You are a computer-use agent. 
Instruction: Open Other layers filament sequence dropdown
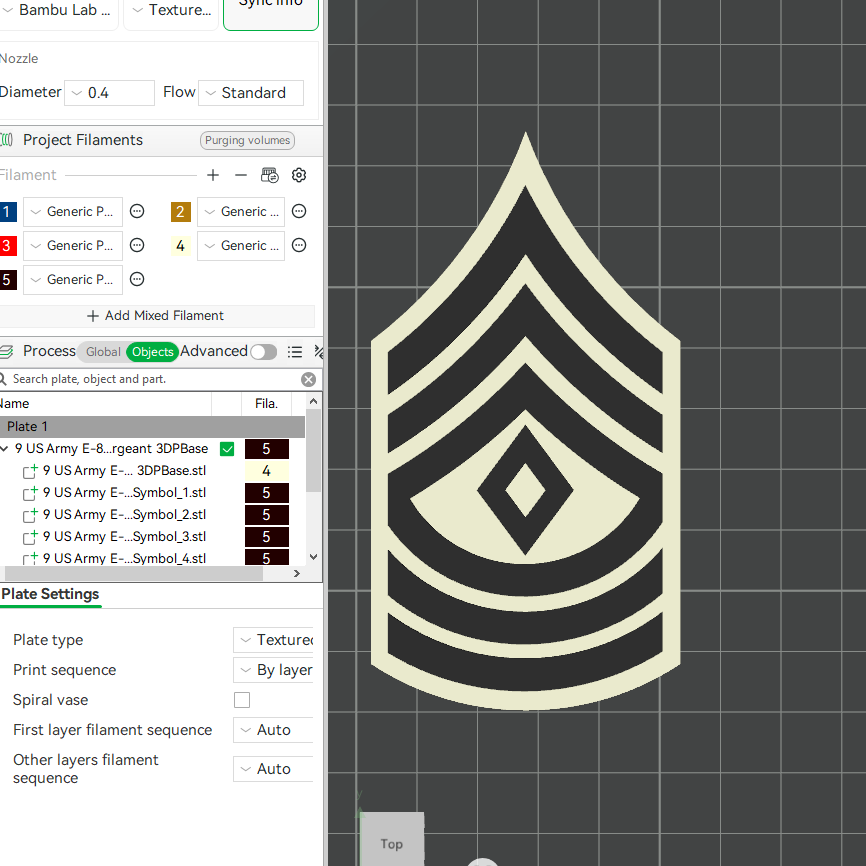[x=273, y=769]
